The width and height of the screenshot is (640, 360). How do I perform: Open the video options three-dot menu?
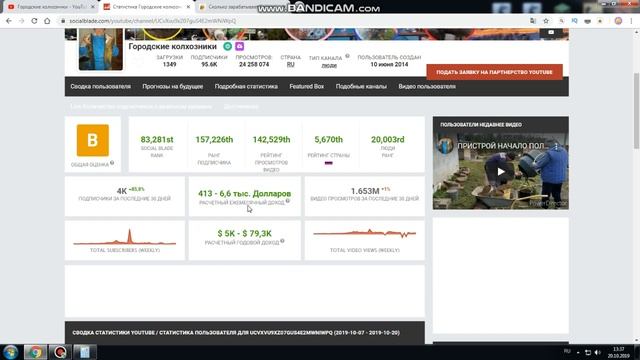[x=556, y=146]
